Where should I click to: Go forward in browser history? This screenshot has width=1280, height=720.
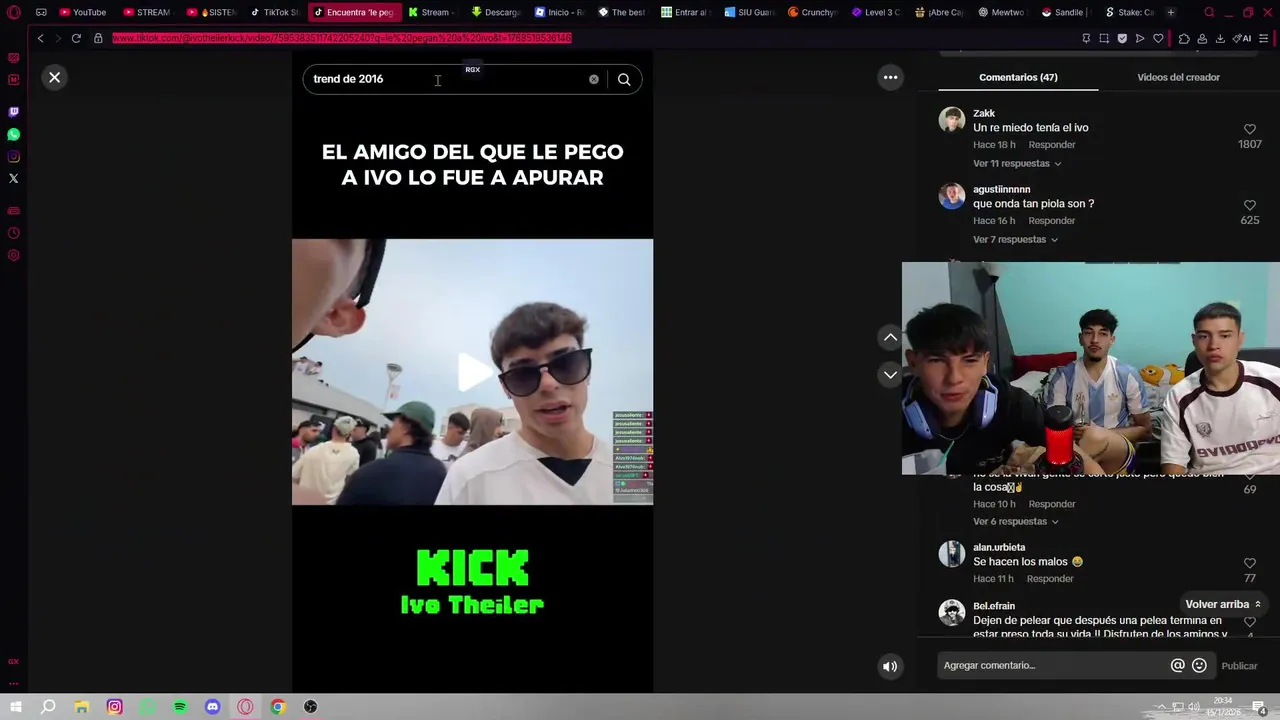pyautogui.click(x=57, y=38)
